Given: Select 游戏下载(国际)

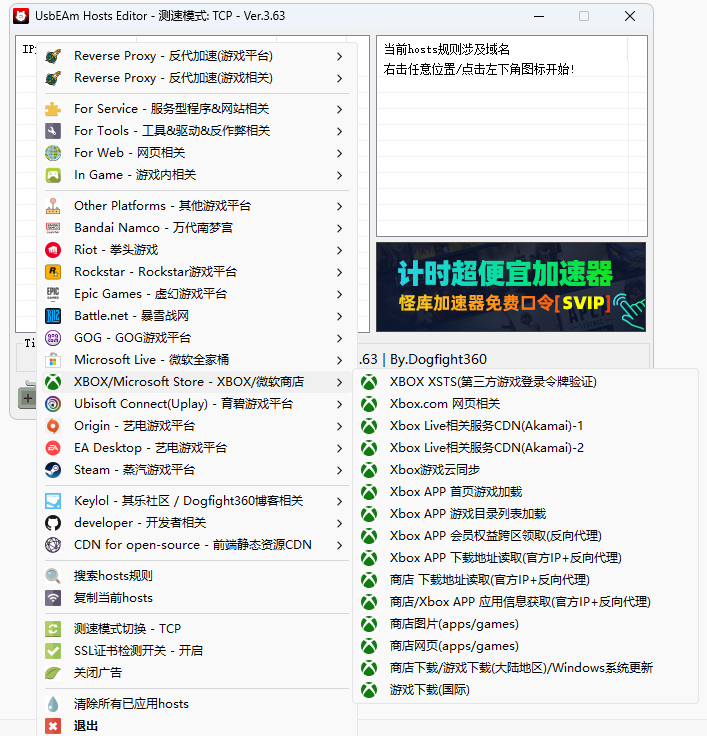Looking at the screenshot, I should pyautogui.click(x=525, y=690).
